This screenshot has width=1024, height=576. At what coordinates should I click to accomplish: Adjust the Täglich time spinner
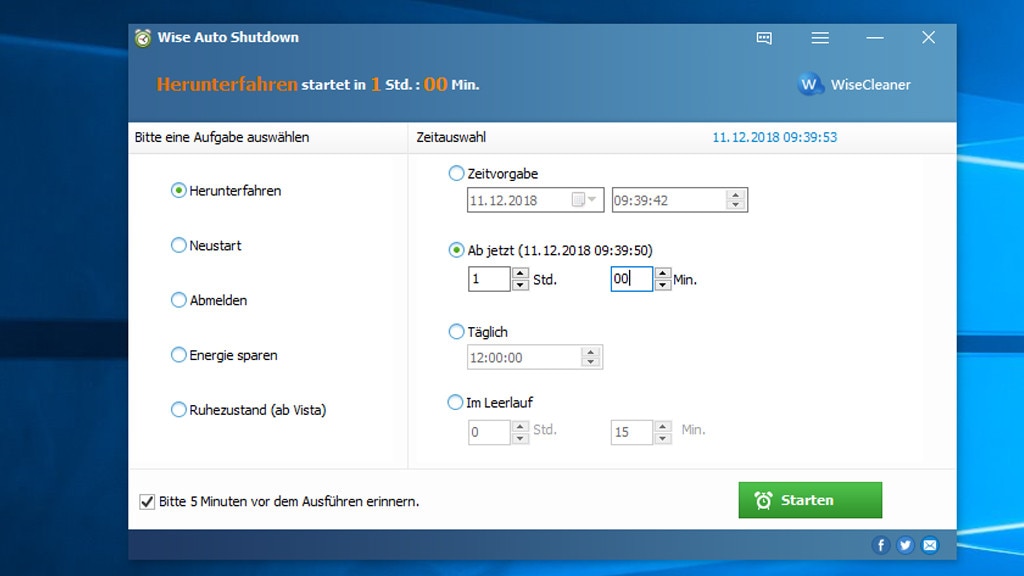[x=591, y=357]
